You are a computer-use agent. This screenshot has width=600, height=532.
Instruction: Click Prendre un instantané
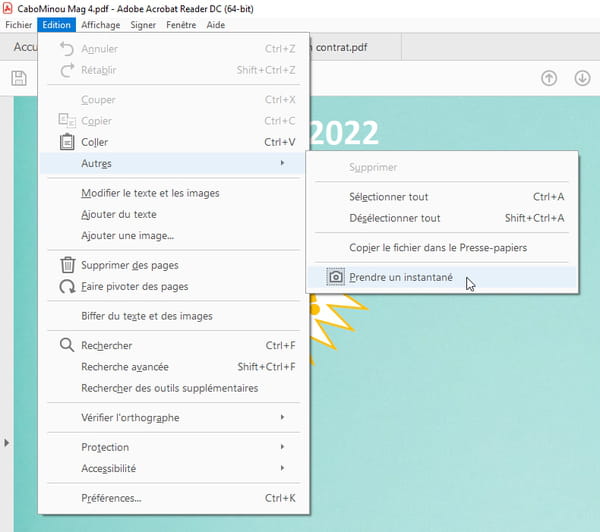tap(442, 277)
